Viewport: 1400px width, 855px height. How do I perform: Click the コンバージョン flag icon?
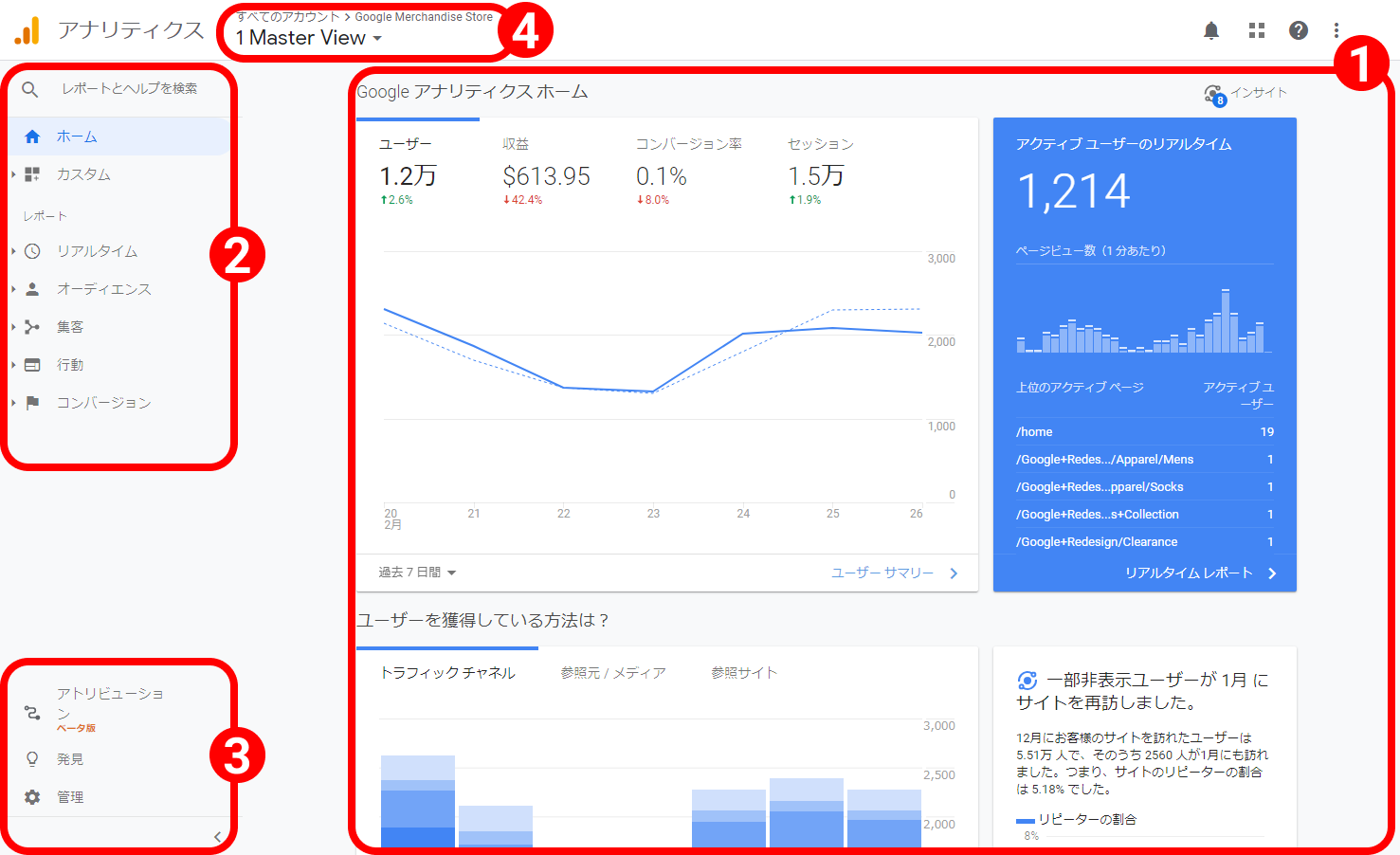32,403
